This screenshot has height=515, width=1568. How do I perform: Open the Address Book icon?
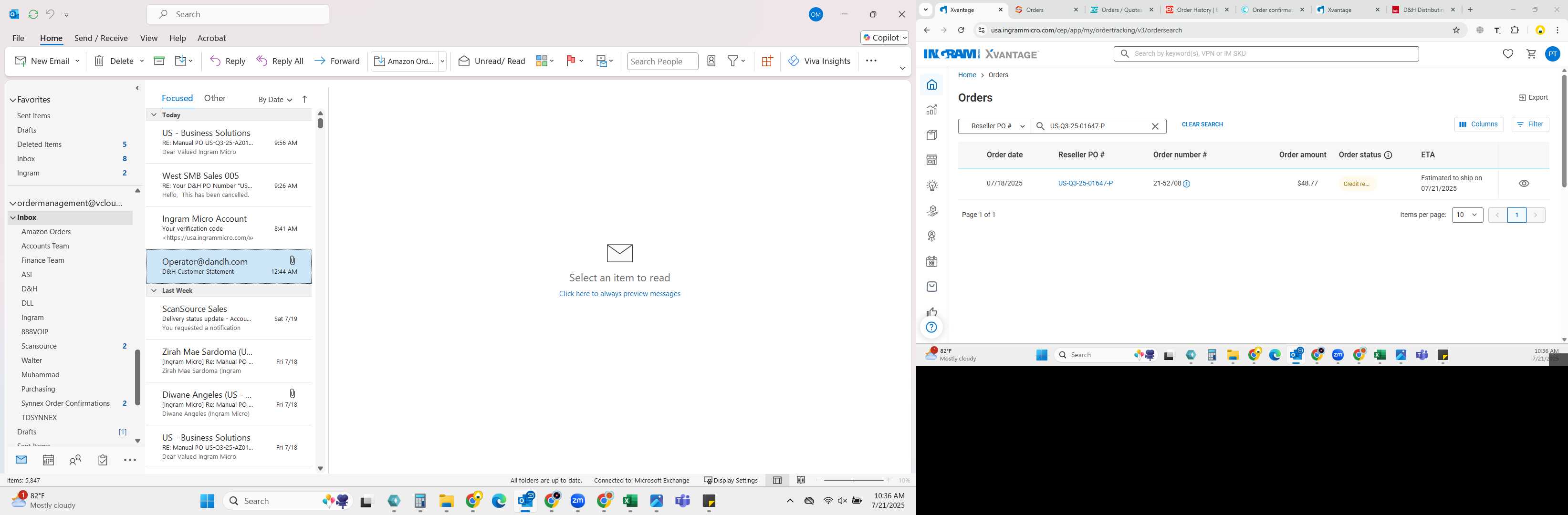711,61
